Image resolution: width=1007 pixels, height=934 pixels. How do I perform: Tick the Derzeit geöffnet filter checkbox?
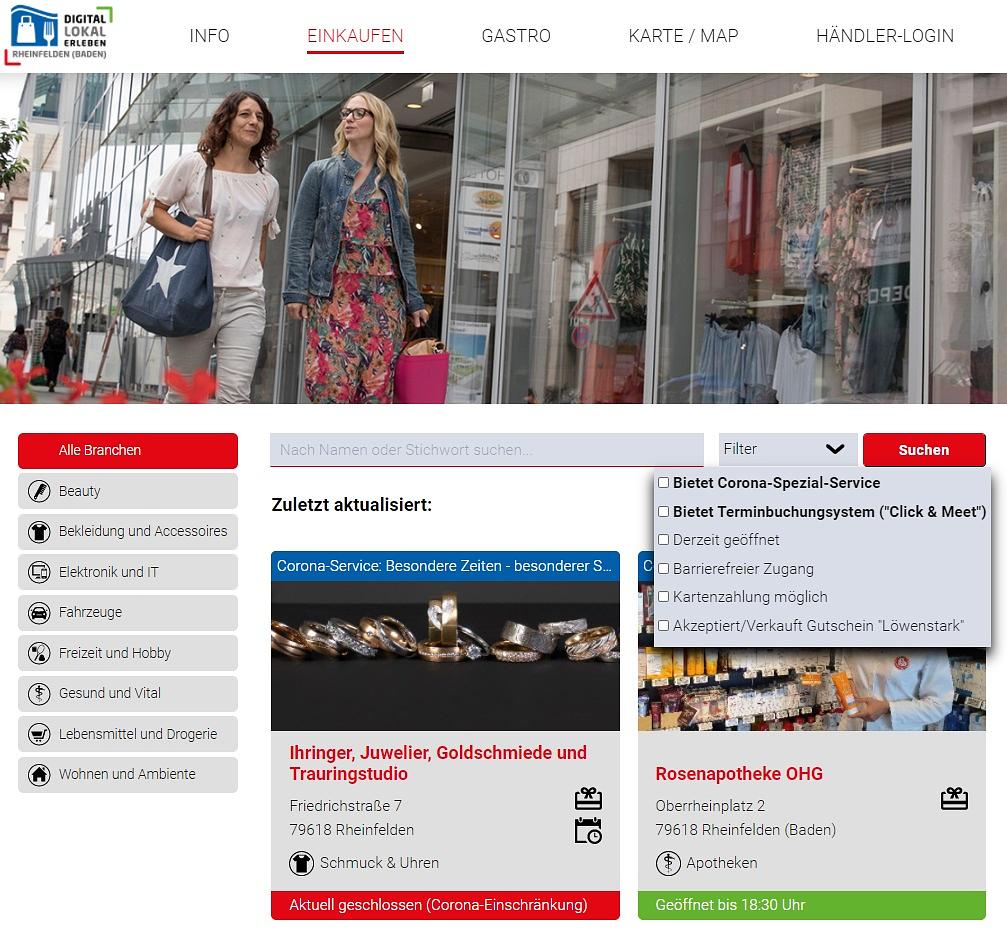click(x=663, y=540)
